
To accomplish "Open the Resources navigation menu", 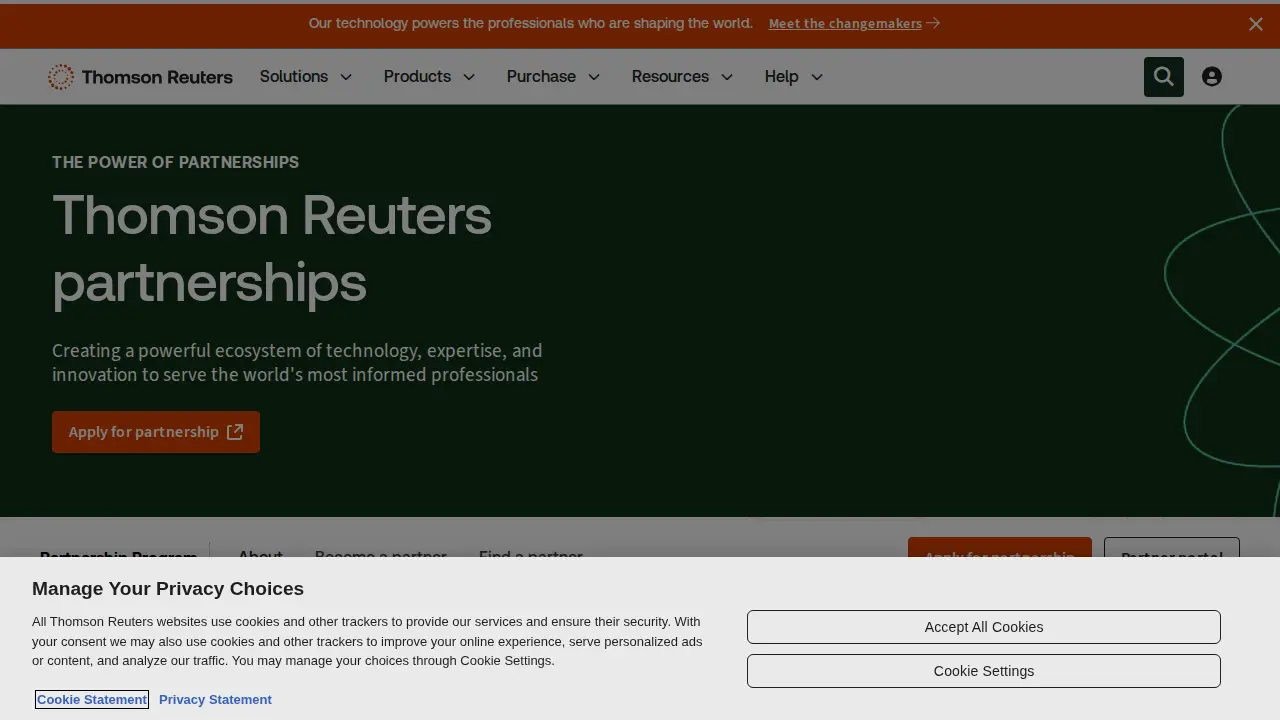I will coord(682,77).
